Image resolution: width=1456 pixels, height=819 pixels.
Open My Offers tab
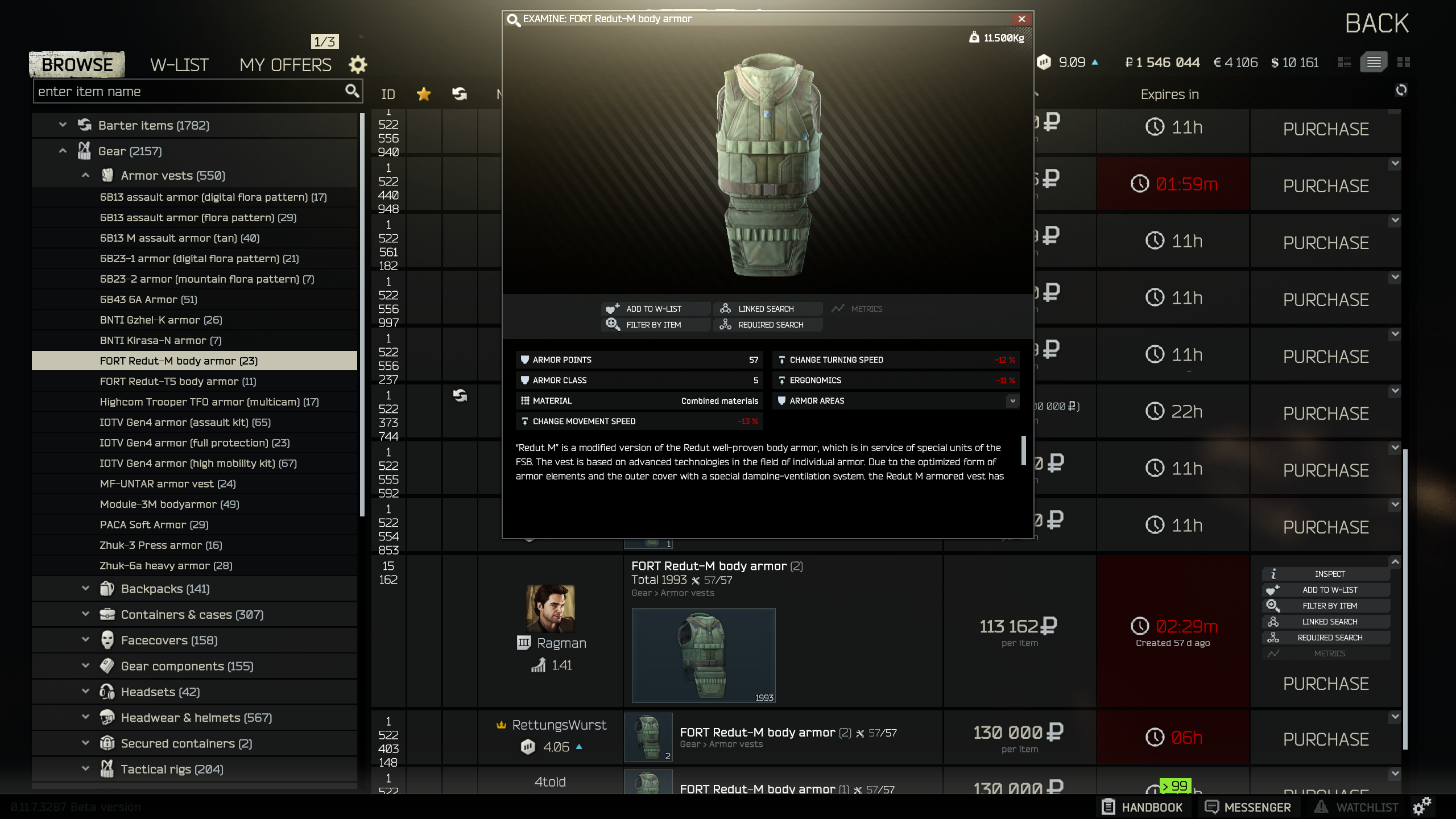pyautogui.click(x=285, y=65)
